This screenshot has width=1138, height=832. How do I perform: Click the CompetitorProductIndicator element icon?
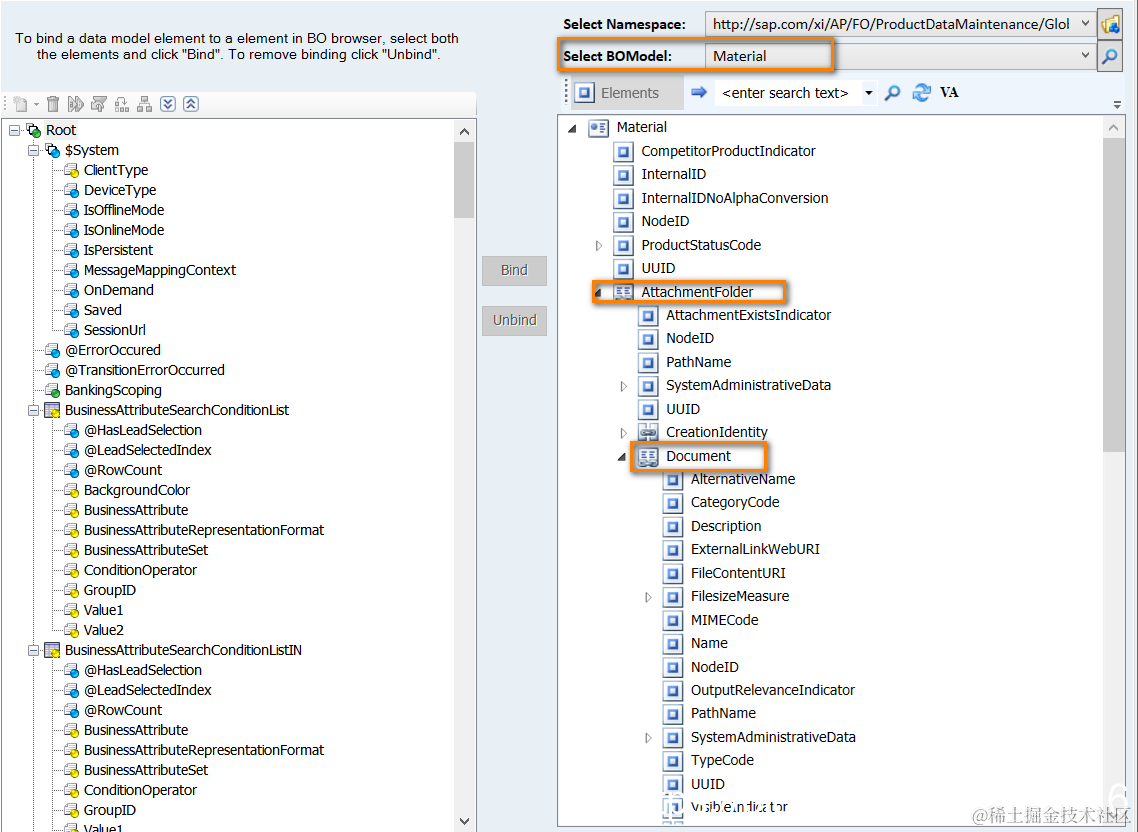(623, 152)
